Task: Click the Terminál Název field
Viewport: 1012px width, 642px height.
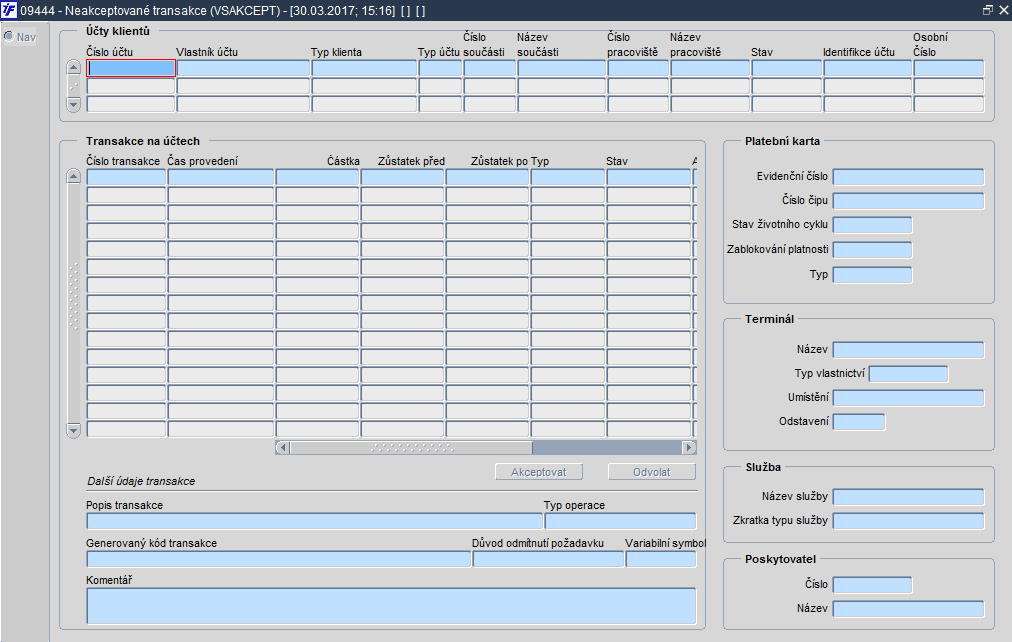Action: [908, 350]
